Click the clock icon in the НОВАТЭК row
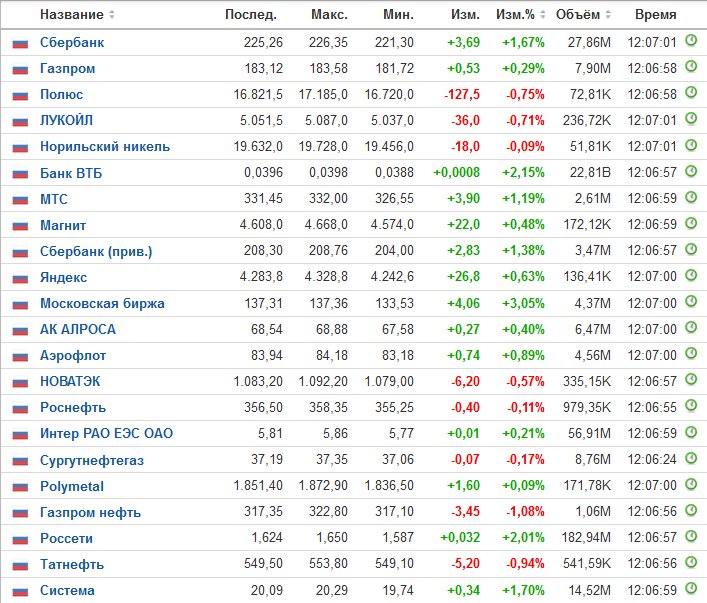Viewport: 707px width, 603px height. coord(691,379)
